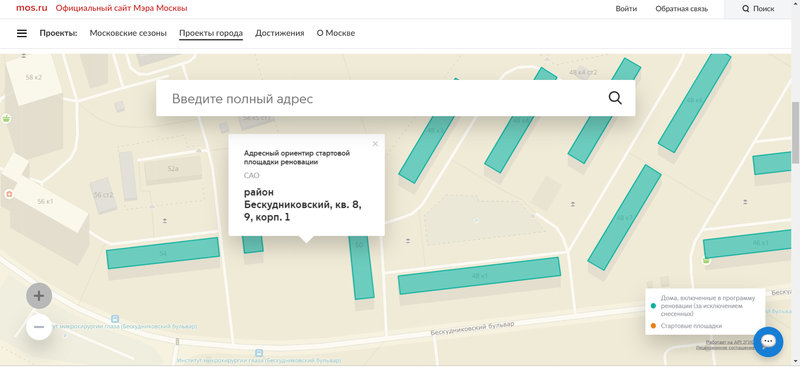Close the renovation site popup
Screen dimensions: 800x368
pyautogui.click(x=376, y=144)
